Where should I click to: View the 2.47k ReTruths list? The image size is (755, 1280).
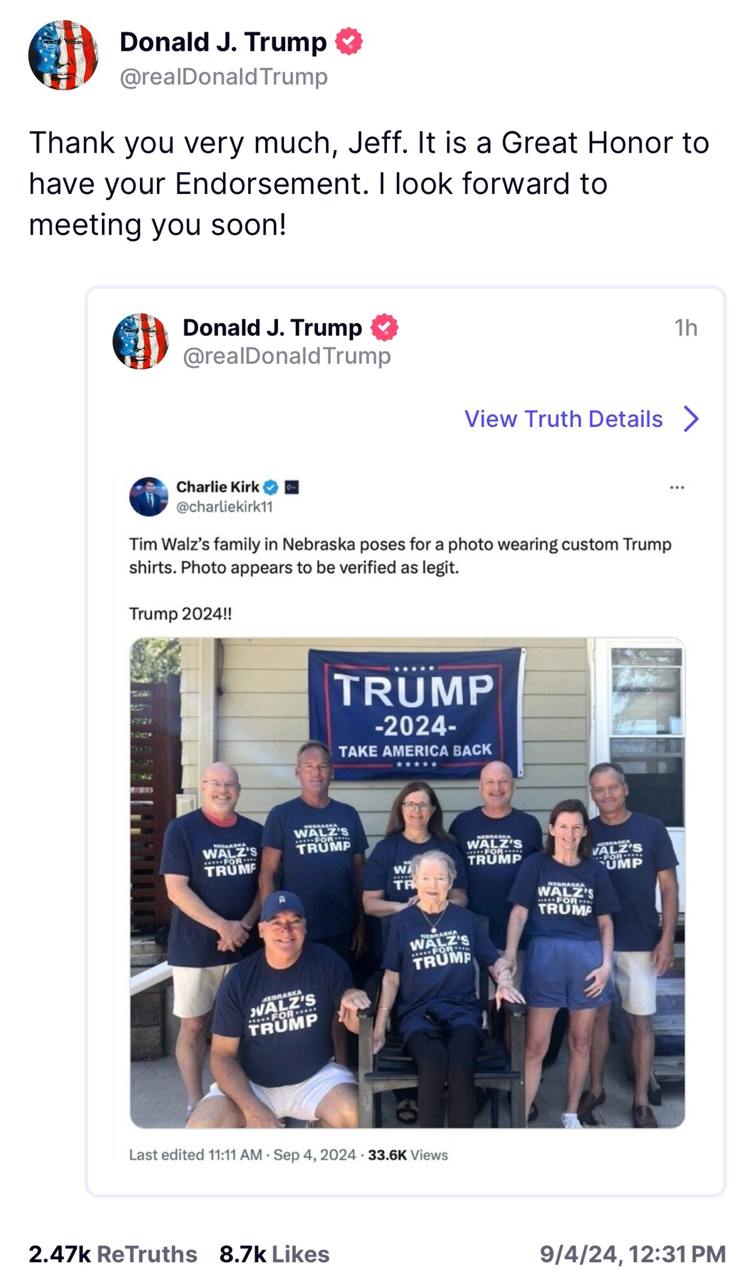112,1253
